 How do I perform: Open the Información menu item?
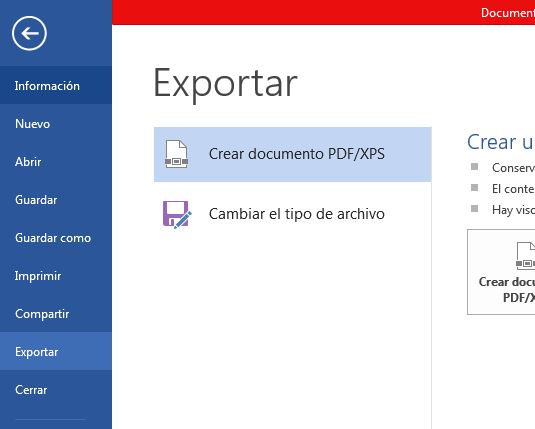tap(56, 85)
